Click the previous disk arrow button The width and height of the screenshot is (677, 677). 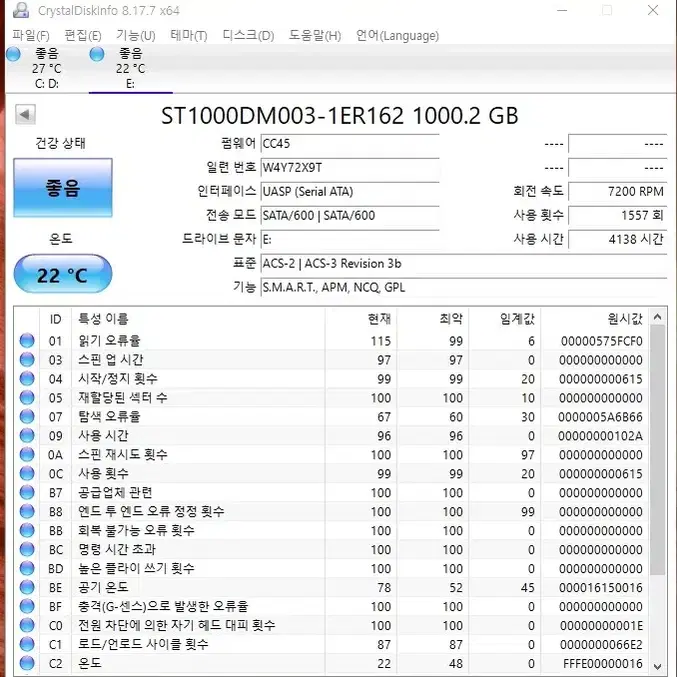[x=25, y=114]
